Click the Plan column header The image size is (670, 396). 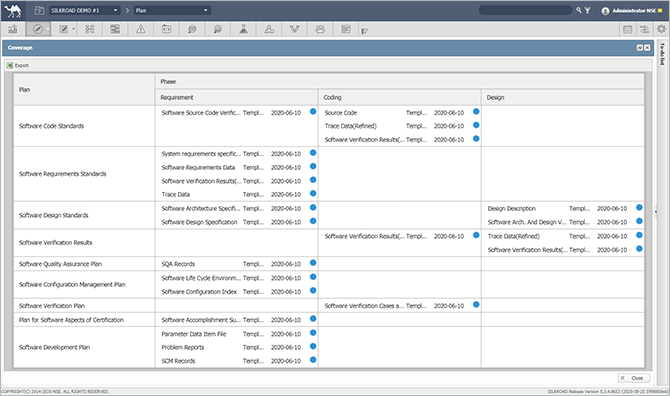click(84, 90)
